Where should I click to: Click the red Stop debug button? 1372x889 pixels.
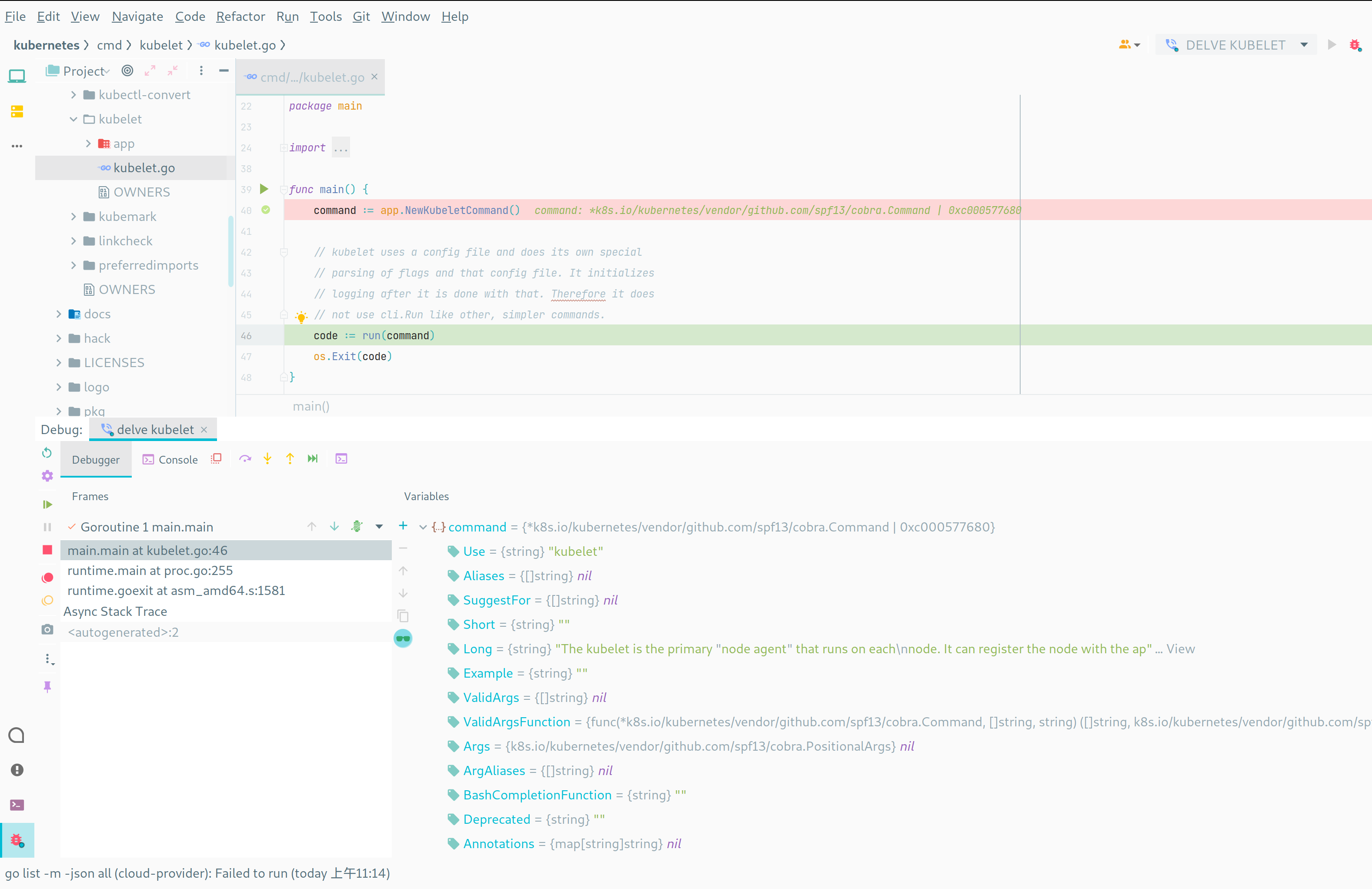click(47, 550)
